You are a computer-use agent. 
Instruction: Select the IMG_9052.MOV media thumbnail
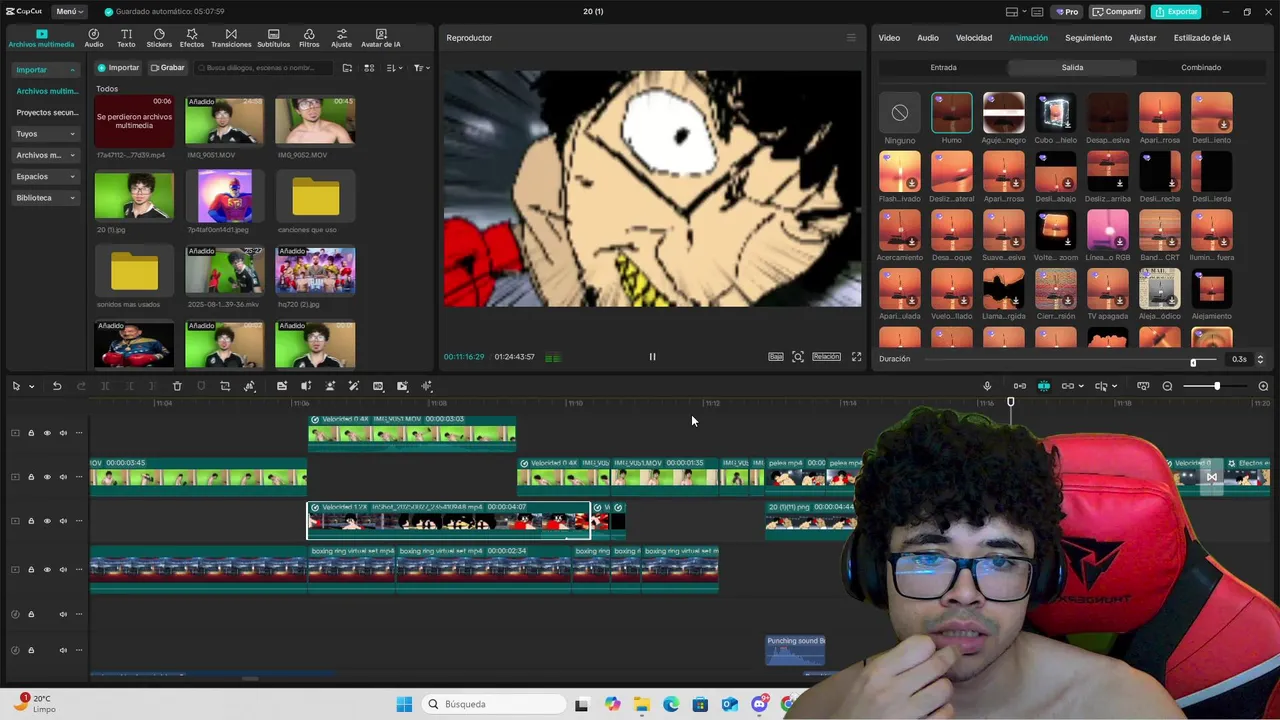(x=315, y=121)
